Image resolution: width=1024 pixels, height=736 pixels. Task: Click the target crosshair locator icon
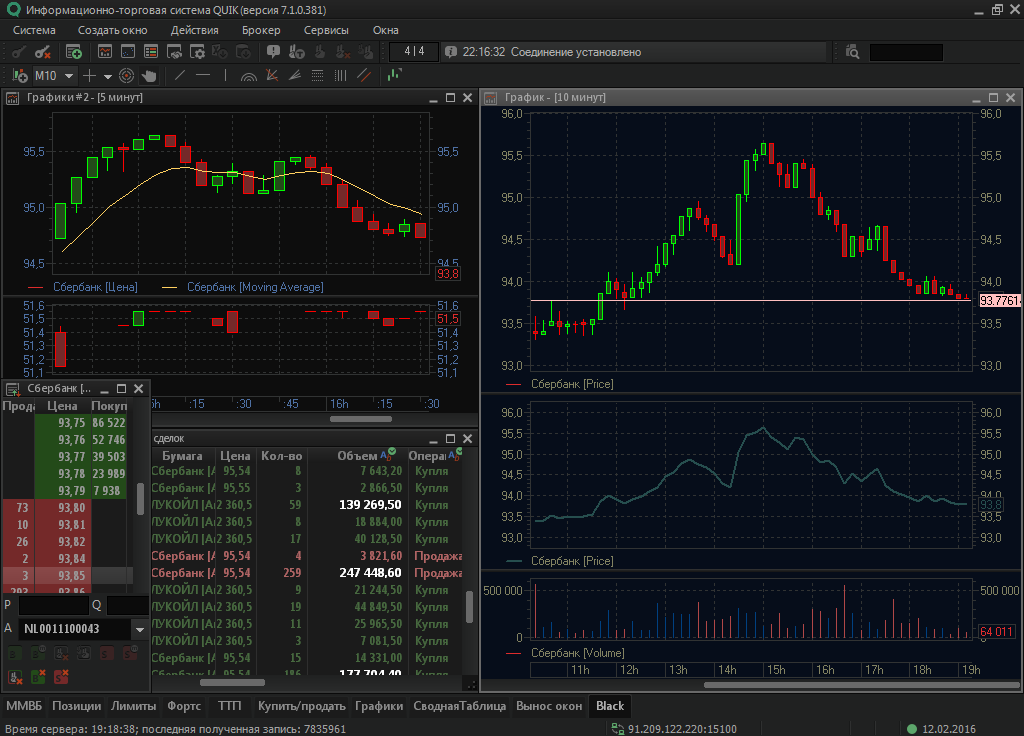pyautogui.click(x=127, y=75)
